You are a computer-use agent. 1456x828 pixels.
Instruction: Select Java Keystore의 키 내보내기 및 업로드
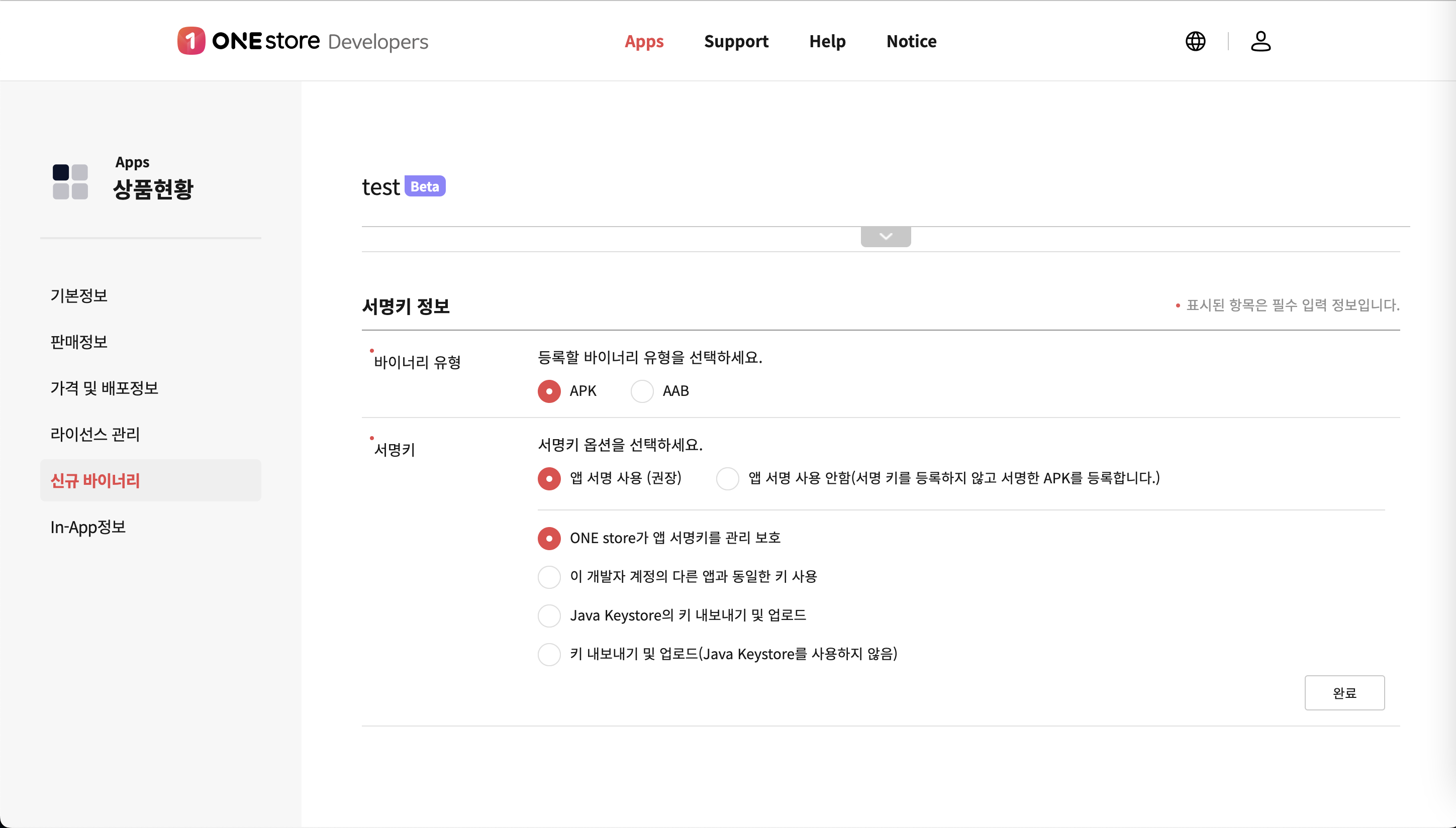(549, 615)
